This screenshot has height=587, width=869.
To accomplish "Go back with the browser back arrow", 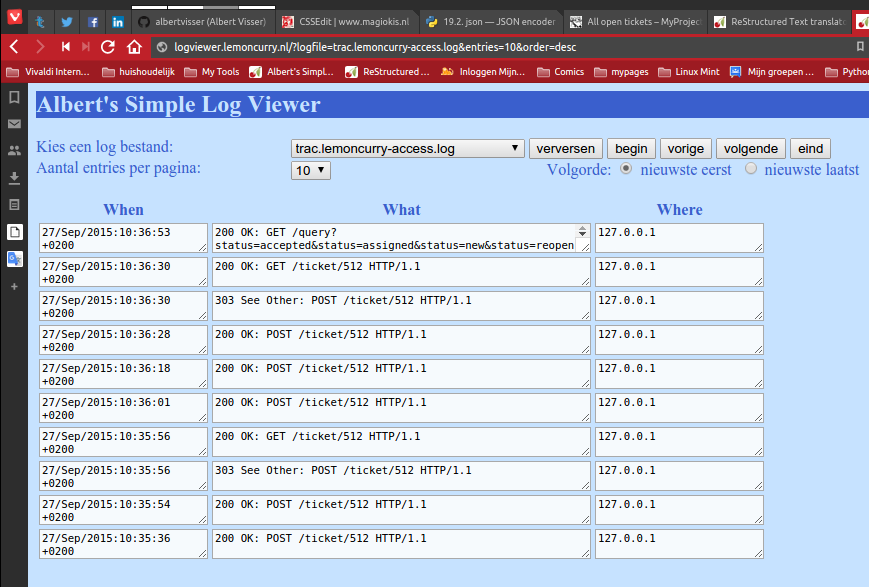I will [15, 47].
